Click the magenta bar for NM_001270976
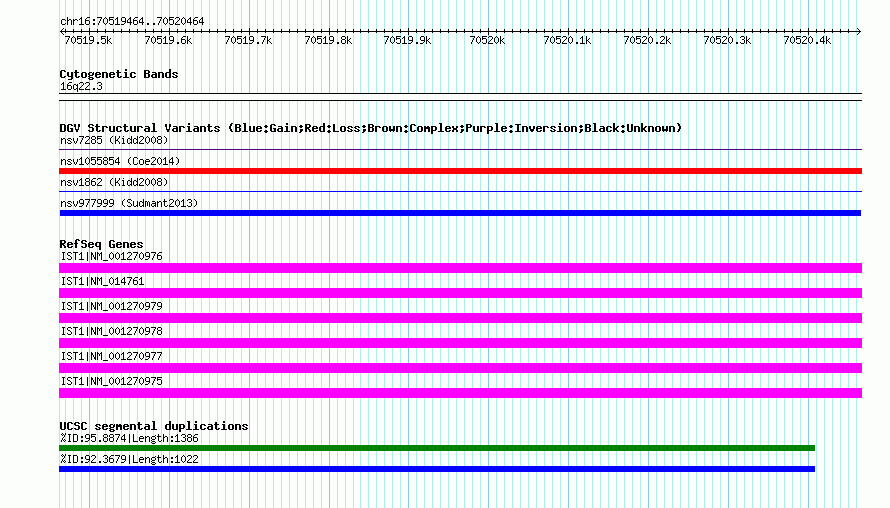 (x=460, y=268)
